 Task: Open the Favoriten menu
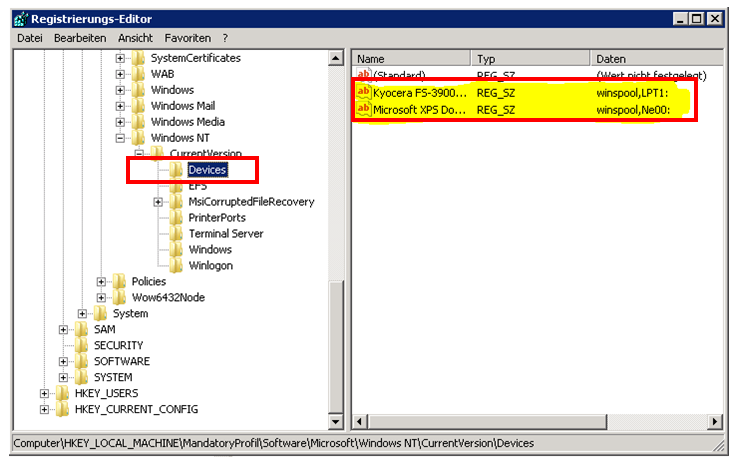pos(188,38)
